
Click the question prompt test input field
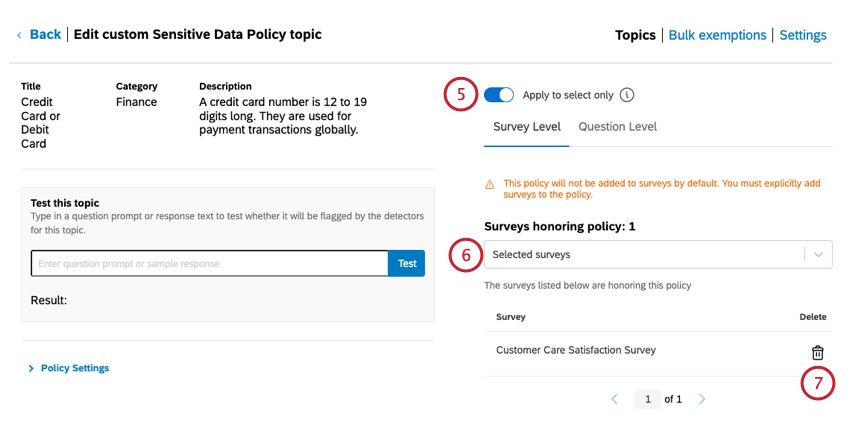209,264
